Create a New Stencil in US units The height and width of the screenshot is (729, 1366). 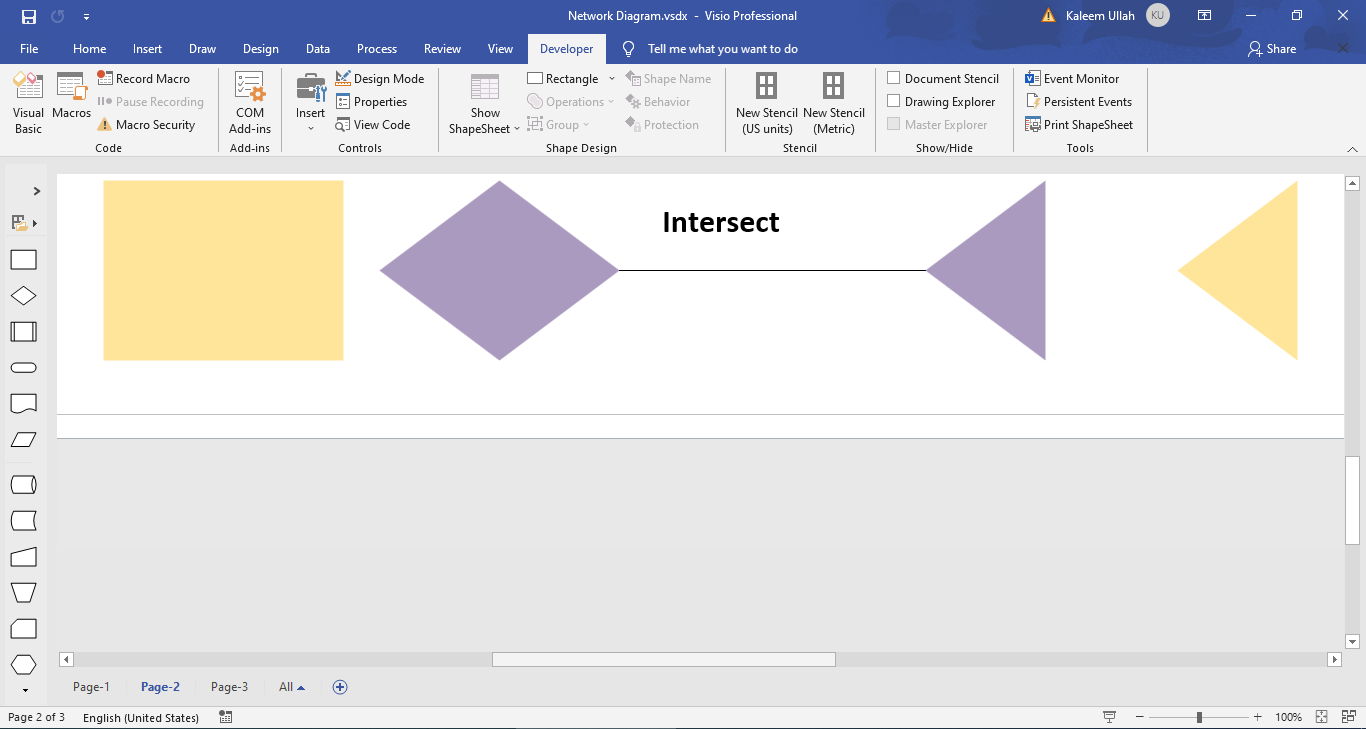[766, 103]
